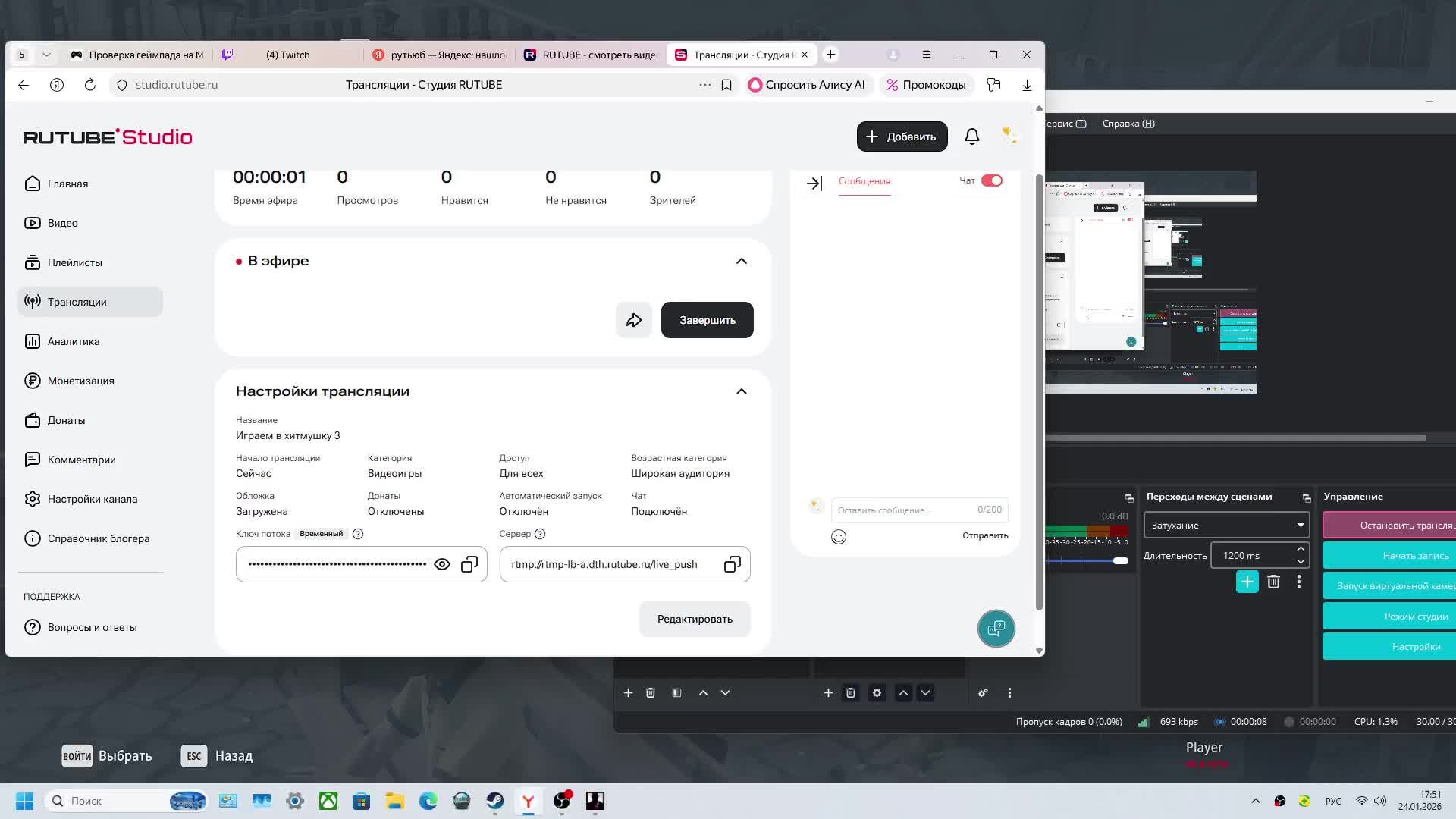Viewport: 1456px width, 819px height.
Task: Collapse the Настройки трансляции section
Action: (x=742, y=391)
